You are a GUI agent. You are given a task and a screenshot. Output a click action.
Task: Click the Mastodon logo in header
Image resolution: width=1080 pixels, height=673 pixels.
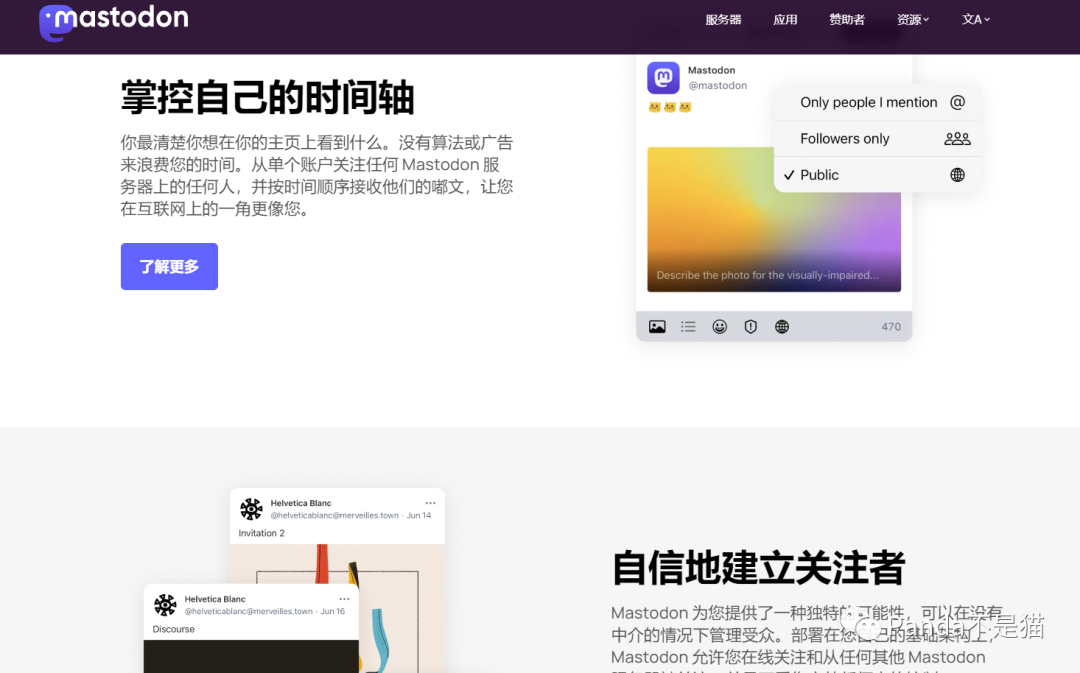point(114,21)
